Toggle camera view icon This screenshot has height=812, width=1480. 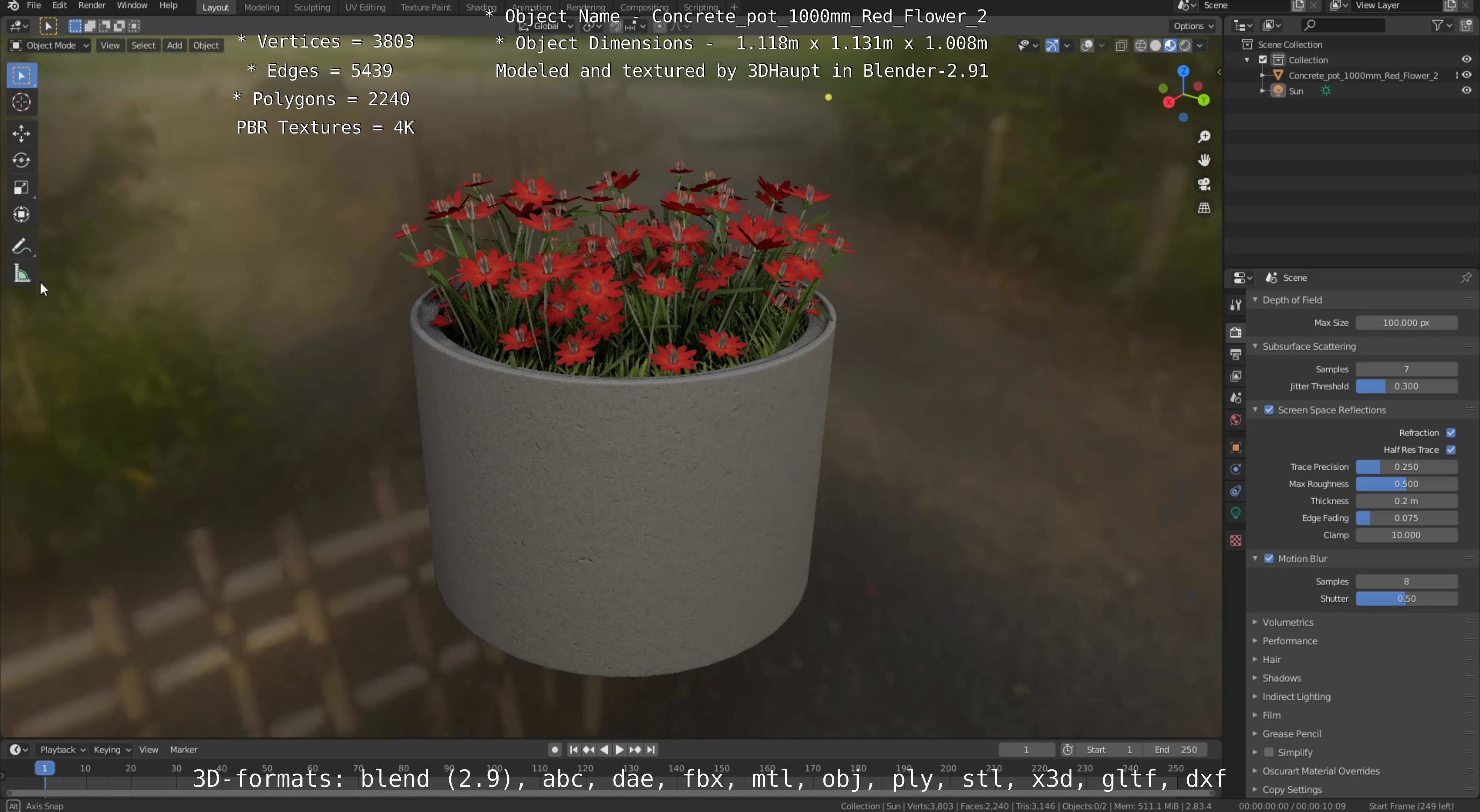tap(1204, 184)
